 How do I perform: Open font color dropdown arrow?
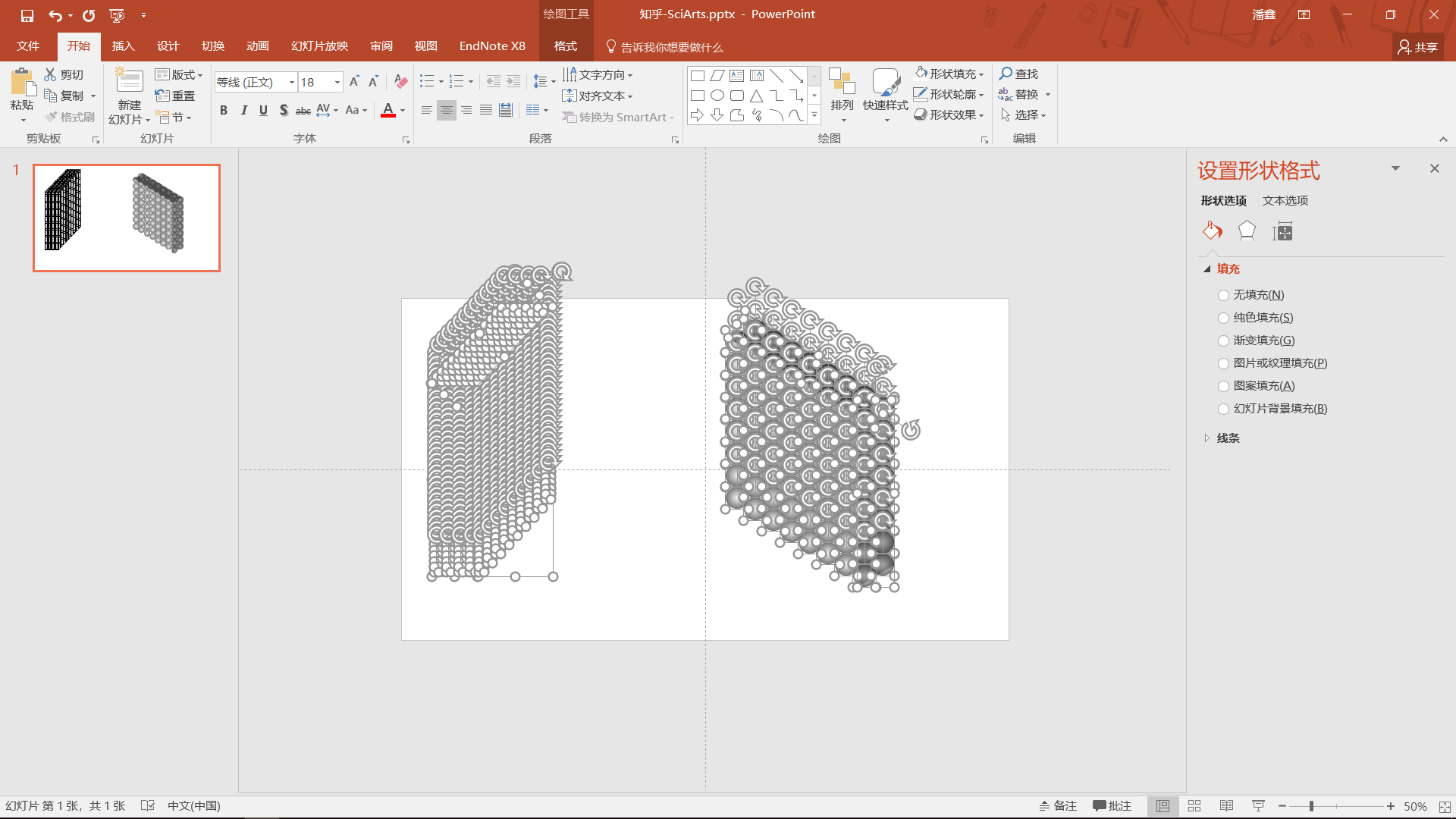(402, 111)
